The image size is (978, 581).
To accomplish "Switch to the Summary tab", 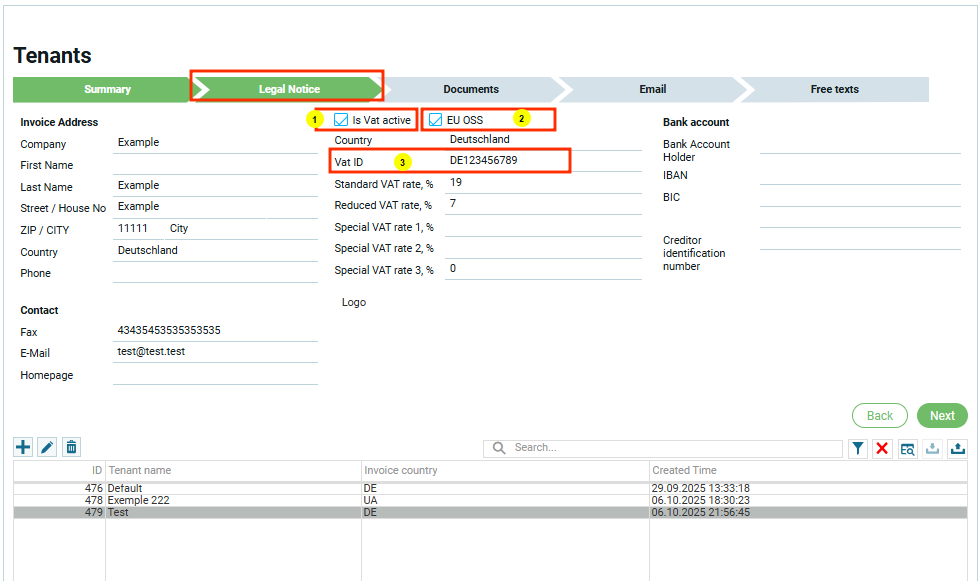I will (x=107, y=89).
